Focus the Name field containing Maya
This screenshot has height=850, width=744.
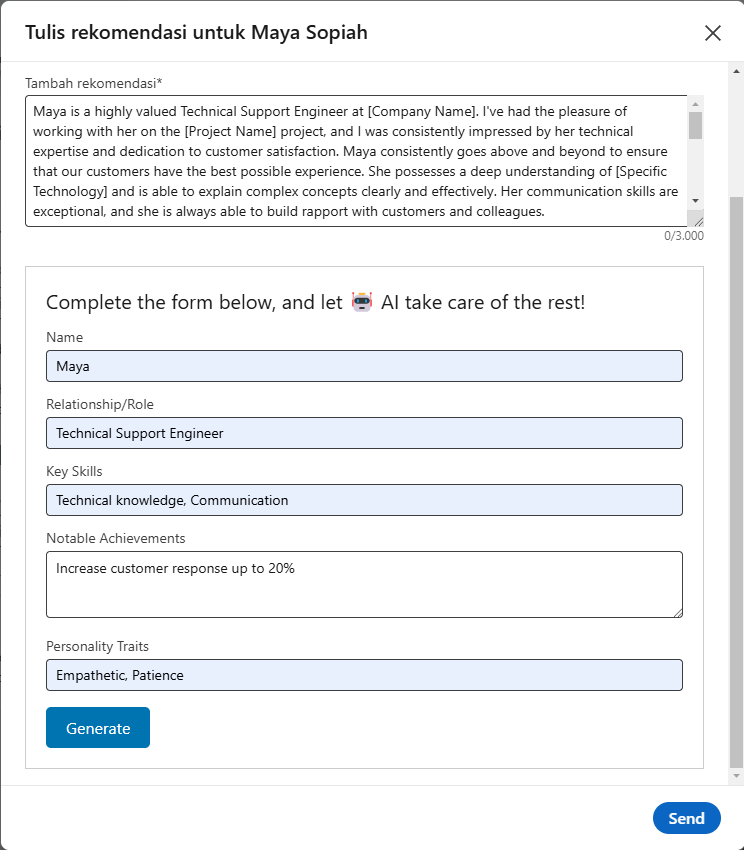[364, 366]
